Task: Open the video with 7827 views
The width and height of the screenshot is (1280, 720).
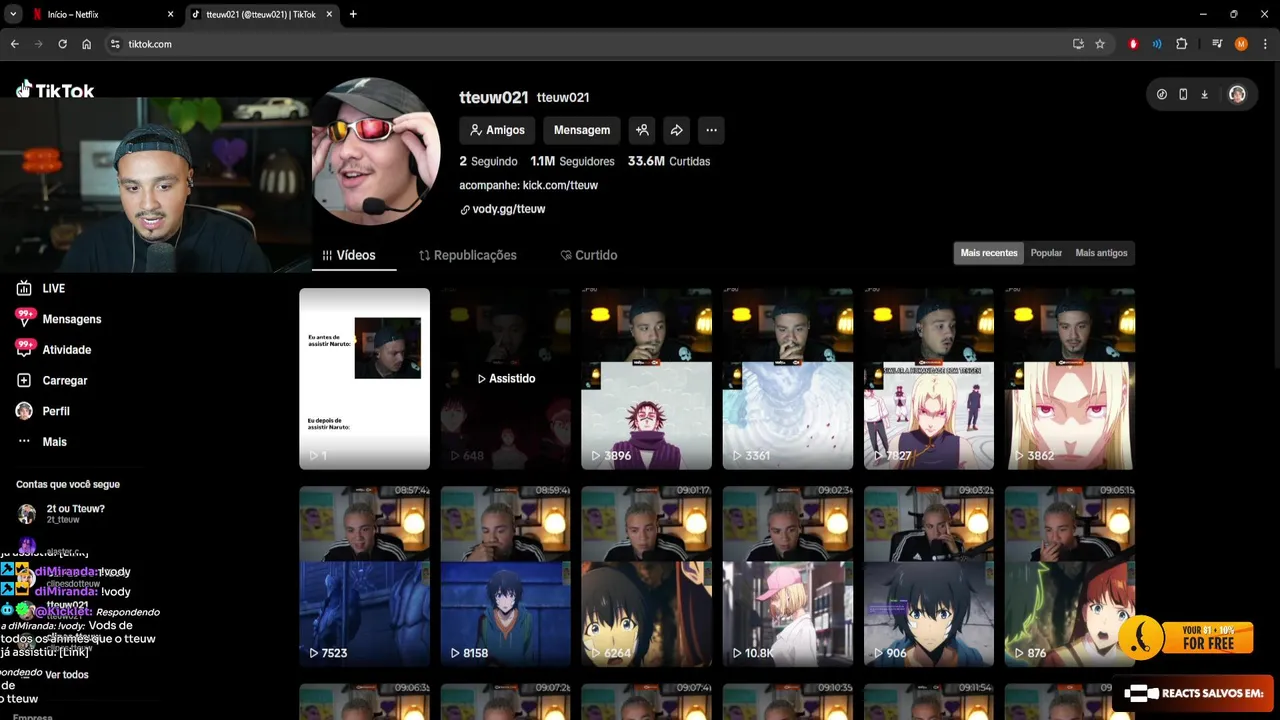Action: (929, 379)
